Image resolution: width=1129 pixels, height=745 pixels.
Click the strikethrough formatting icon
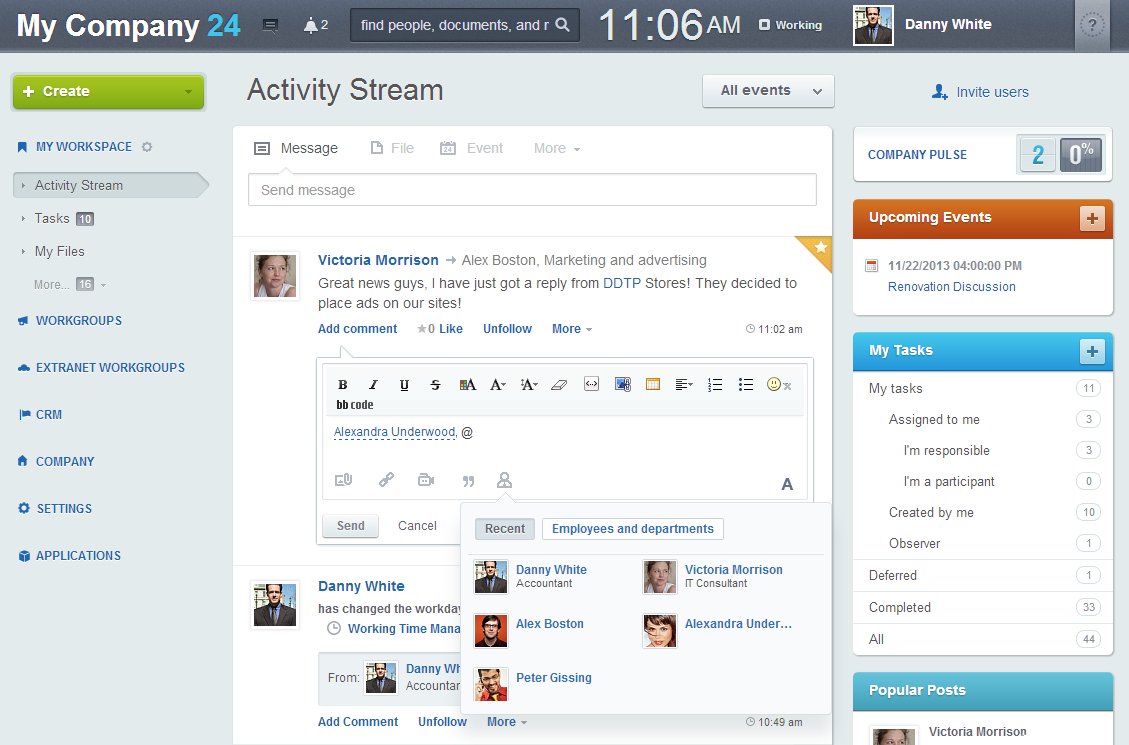click(x=435, y=385)
